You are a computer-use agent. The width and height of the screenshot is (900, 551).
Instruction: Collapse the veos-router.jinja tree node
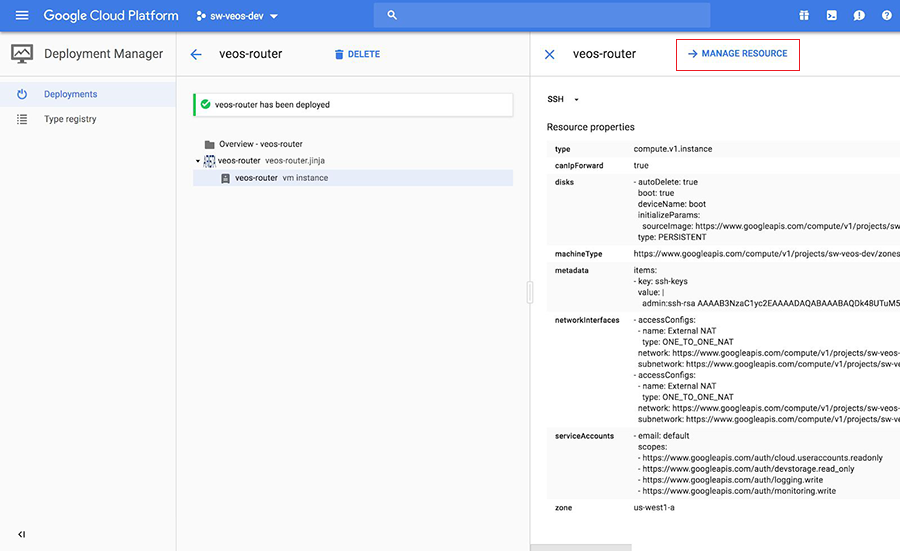(x=197, y=161)
